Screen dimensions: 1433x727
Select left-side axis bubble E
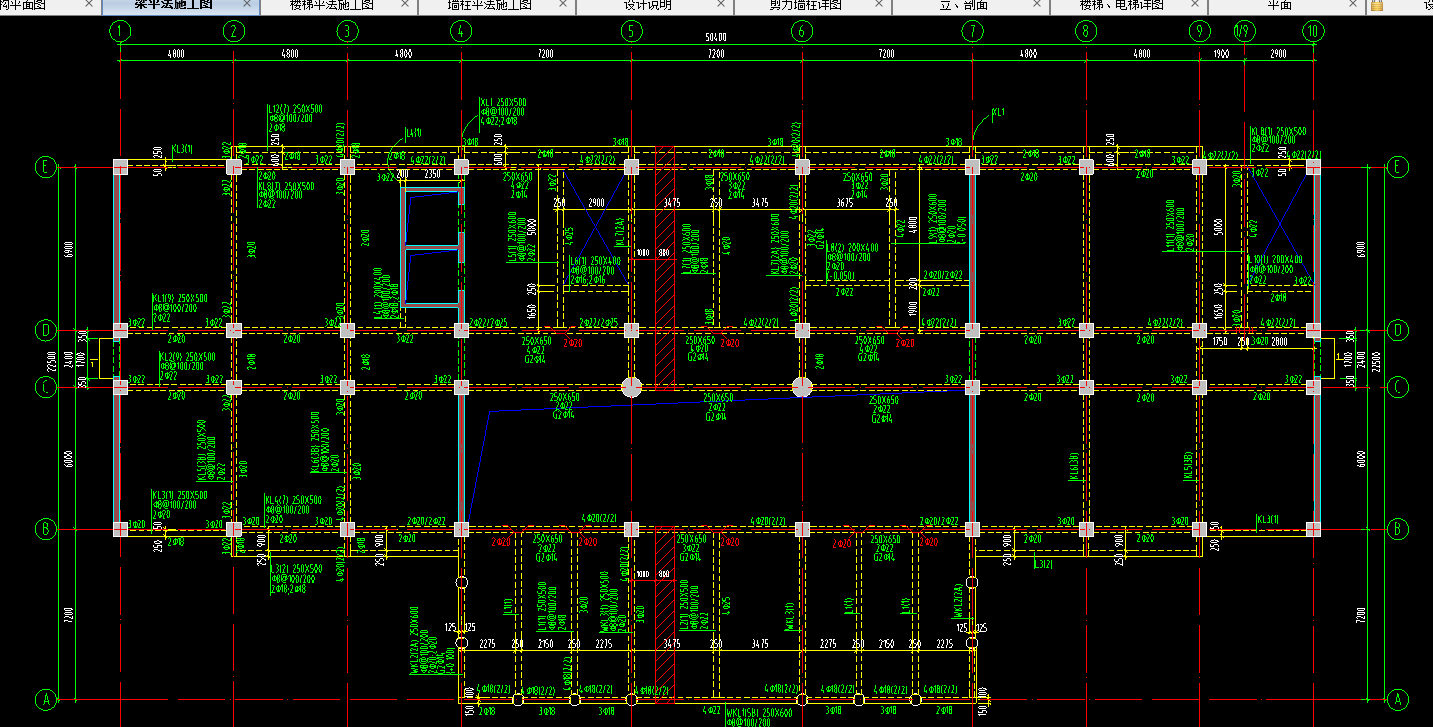coord(44,167)
